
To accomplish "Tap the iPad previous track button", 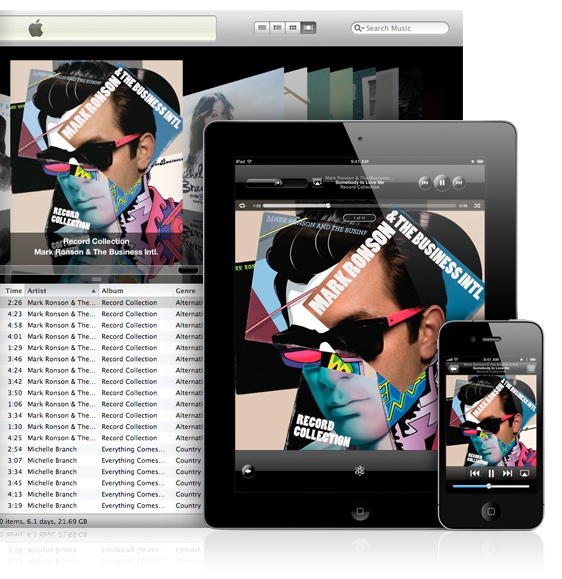I will (x=425, y=182).
